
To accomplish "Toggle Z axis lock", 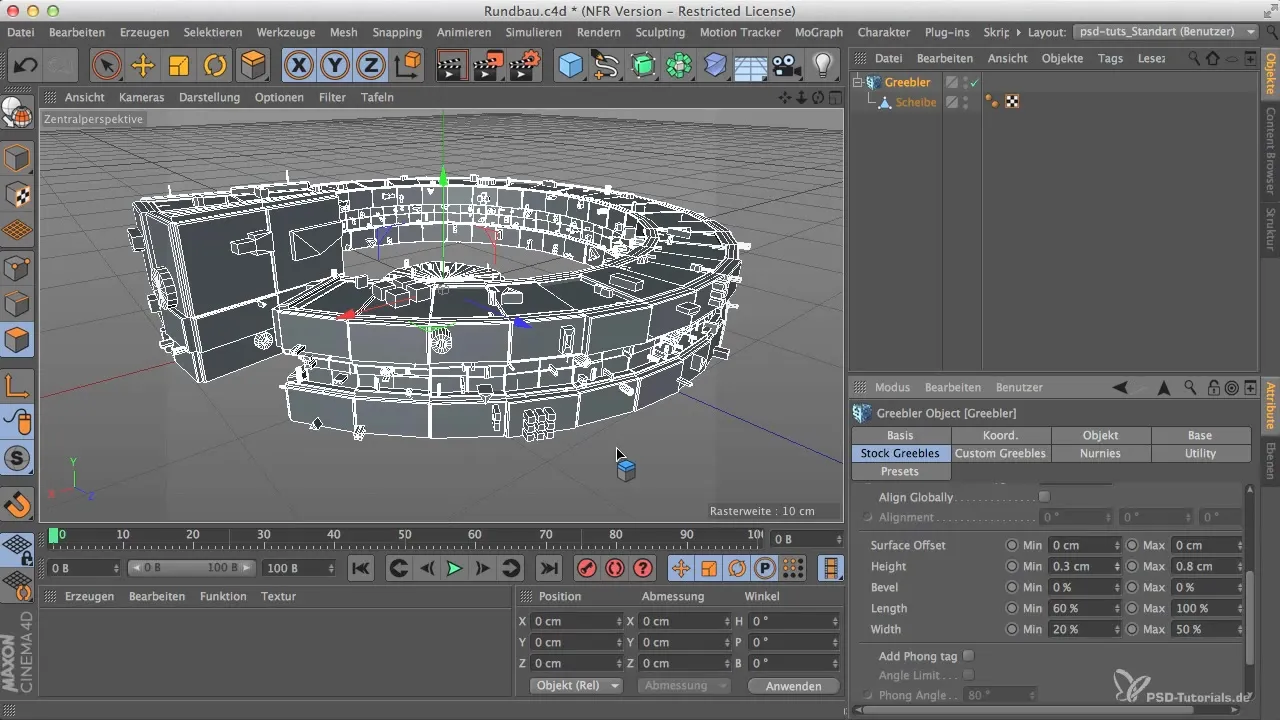I will tap(372, 66).
